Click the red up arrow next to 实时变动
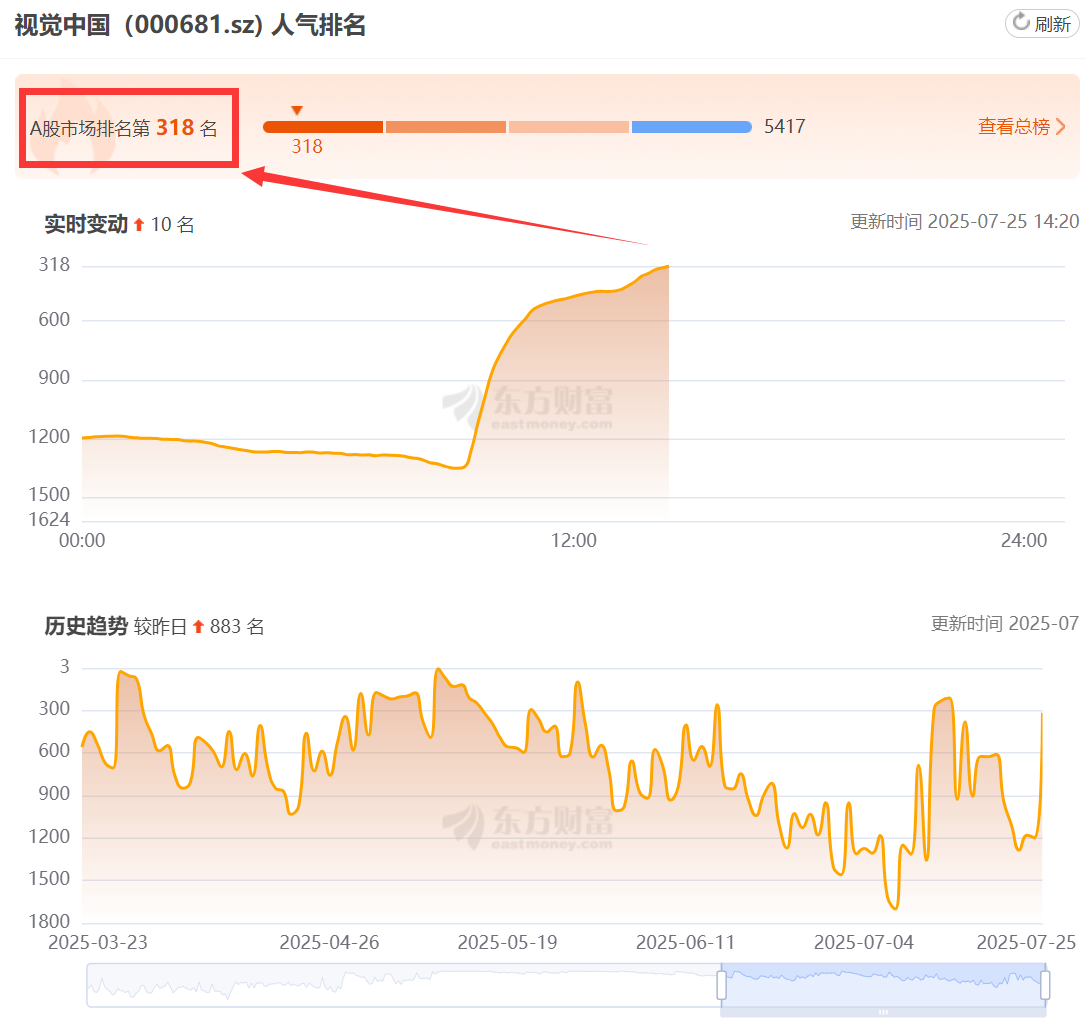The image size is (1086, 1034). [x=139, y=224]
